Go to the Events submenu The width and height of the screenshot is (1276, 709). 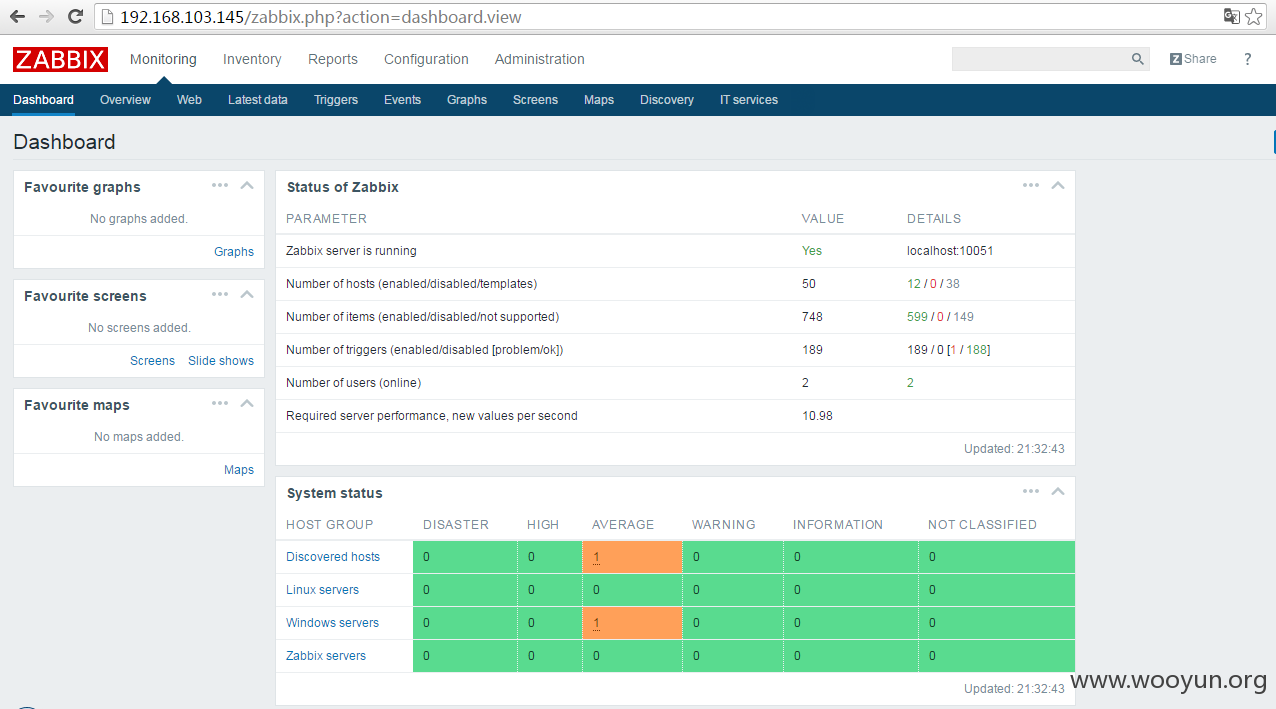coord(402,100)
